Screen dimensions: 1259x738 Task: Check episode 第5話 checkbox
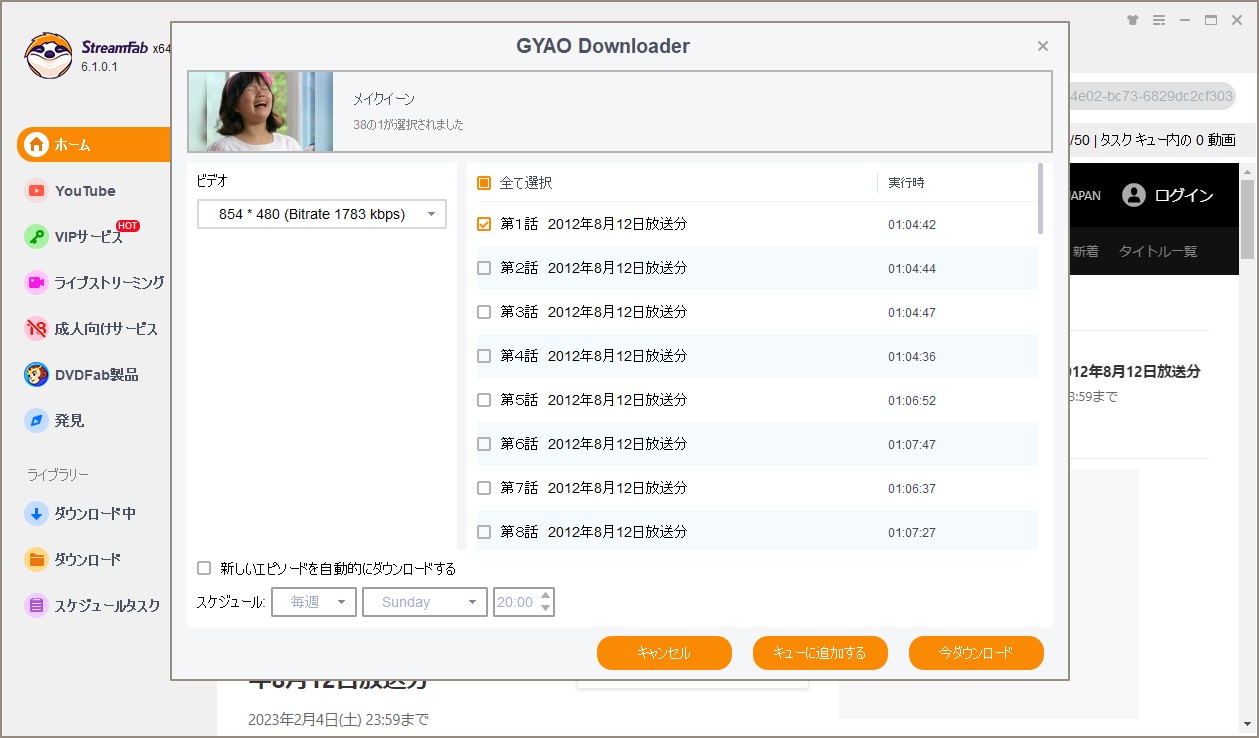point(484,400)
